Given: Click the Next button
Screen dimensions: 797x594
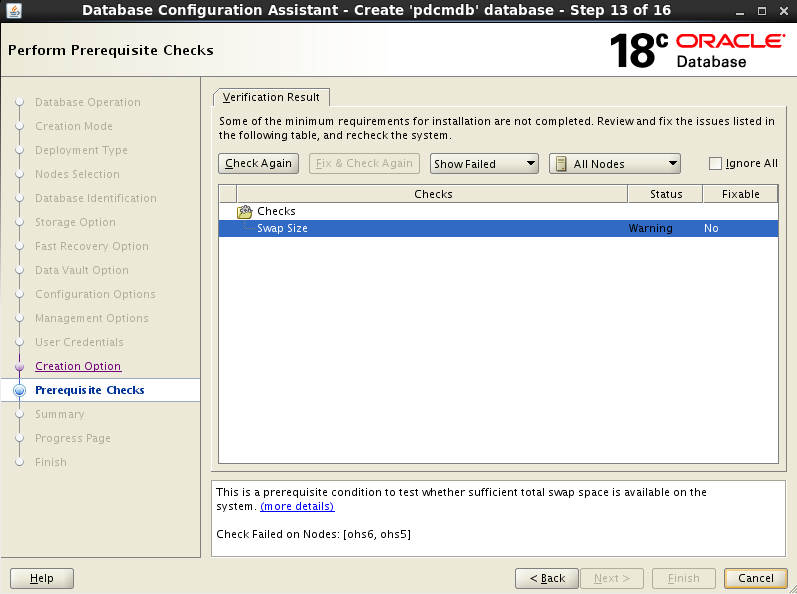Looking at the screenshot, I should (611, 578).
